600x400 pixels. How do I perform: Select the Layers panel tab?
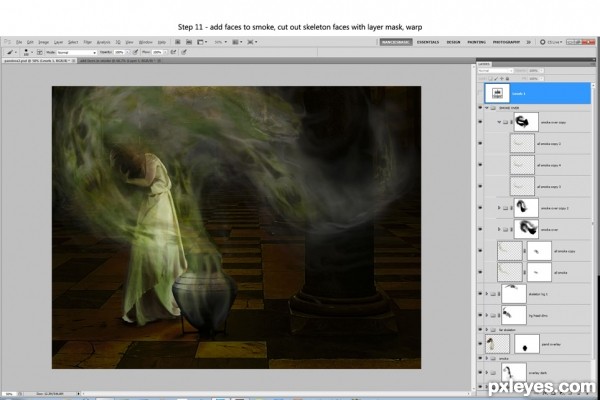click(x=484, y=64)
